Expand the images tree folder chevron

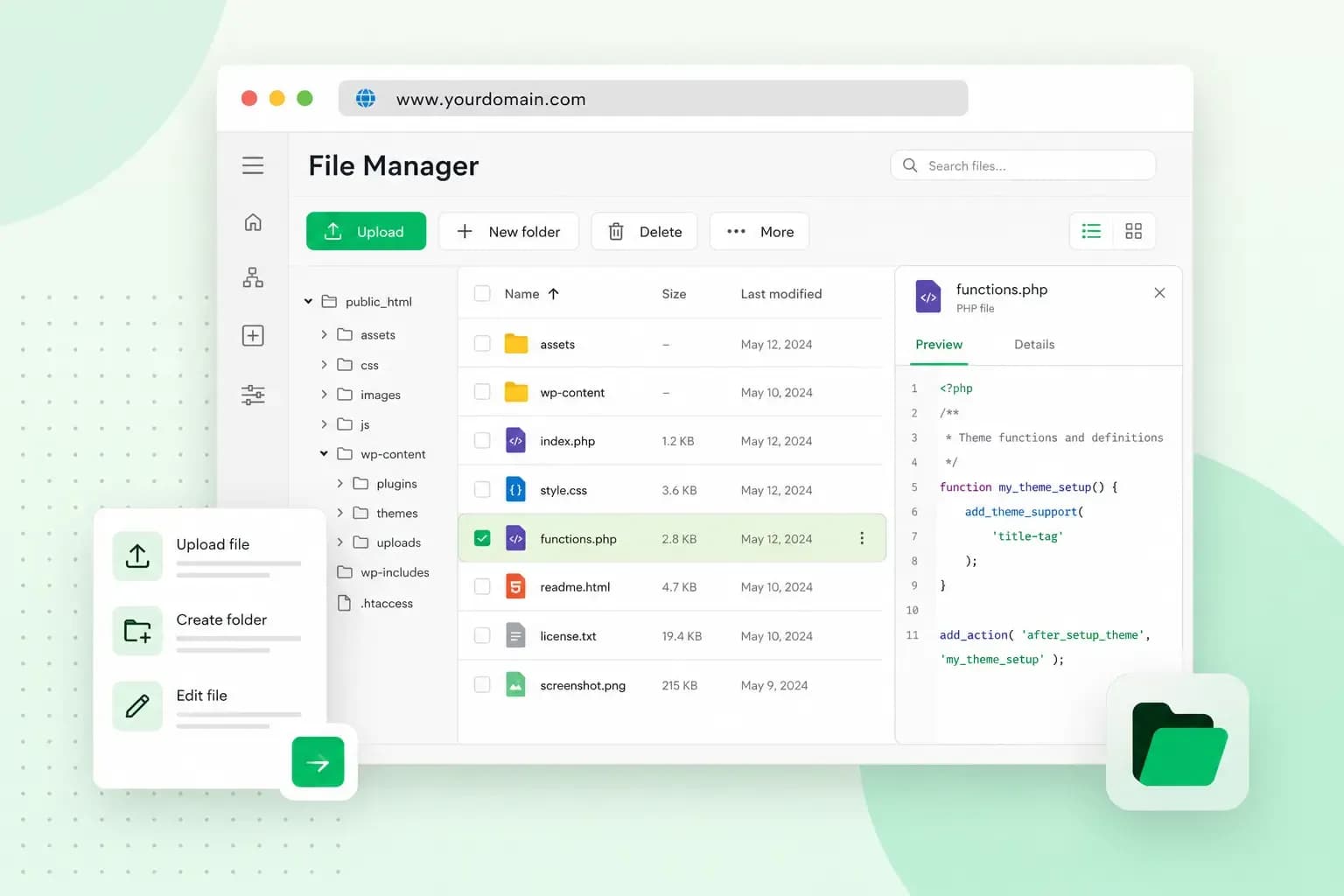pos(324,395)
